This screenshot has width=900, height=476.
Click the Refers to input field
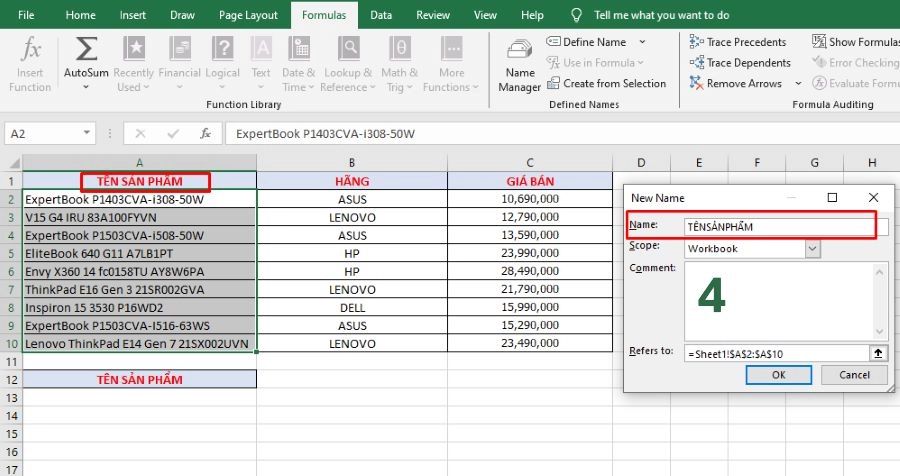(x=777, y=354)
